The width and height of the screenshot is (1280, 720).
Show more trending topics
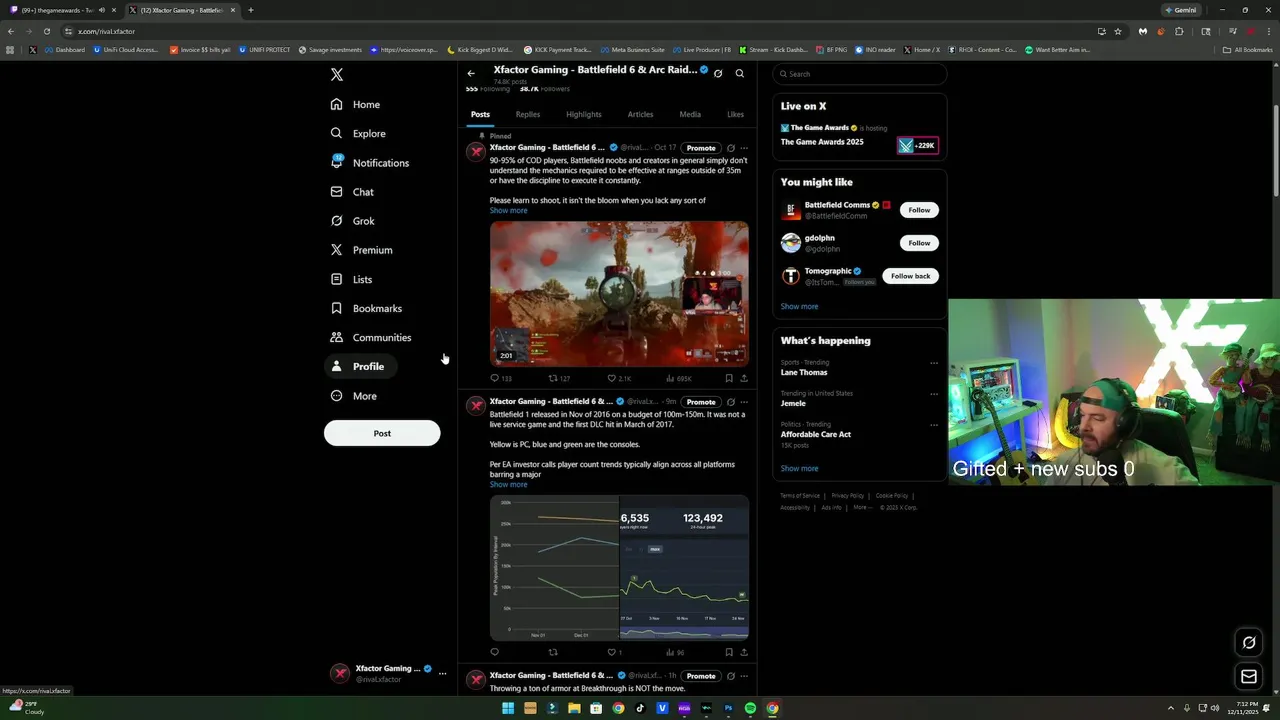tap(799, 469)
